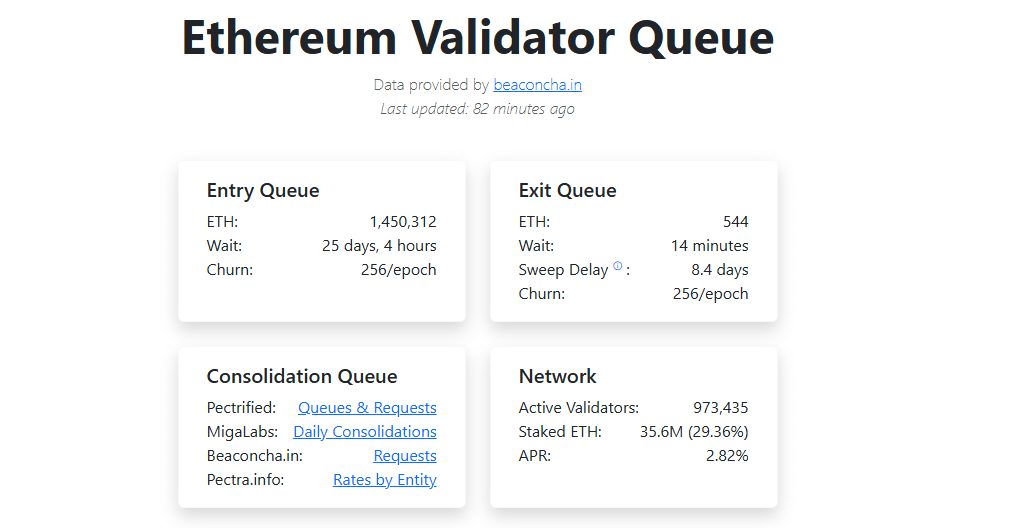The height and width of the screenshot is (528, 1023).
Task: Click the Entry Queue wait time value
Action: (379, 246)
